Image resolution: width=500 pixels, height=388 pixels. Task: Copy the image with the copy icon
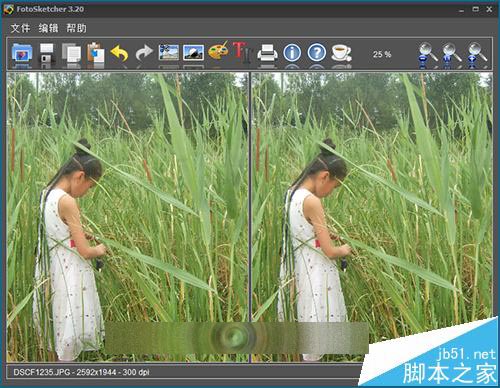click(71, 53)
